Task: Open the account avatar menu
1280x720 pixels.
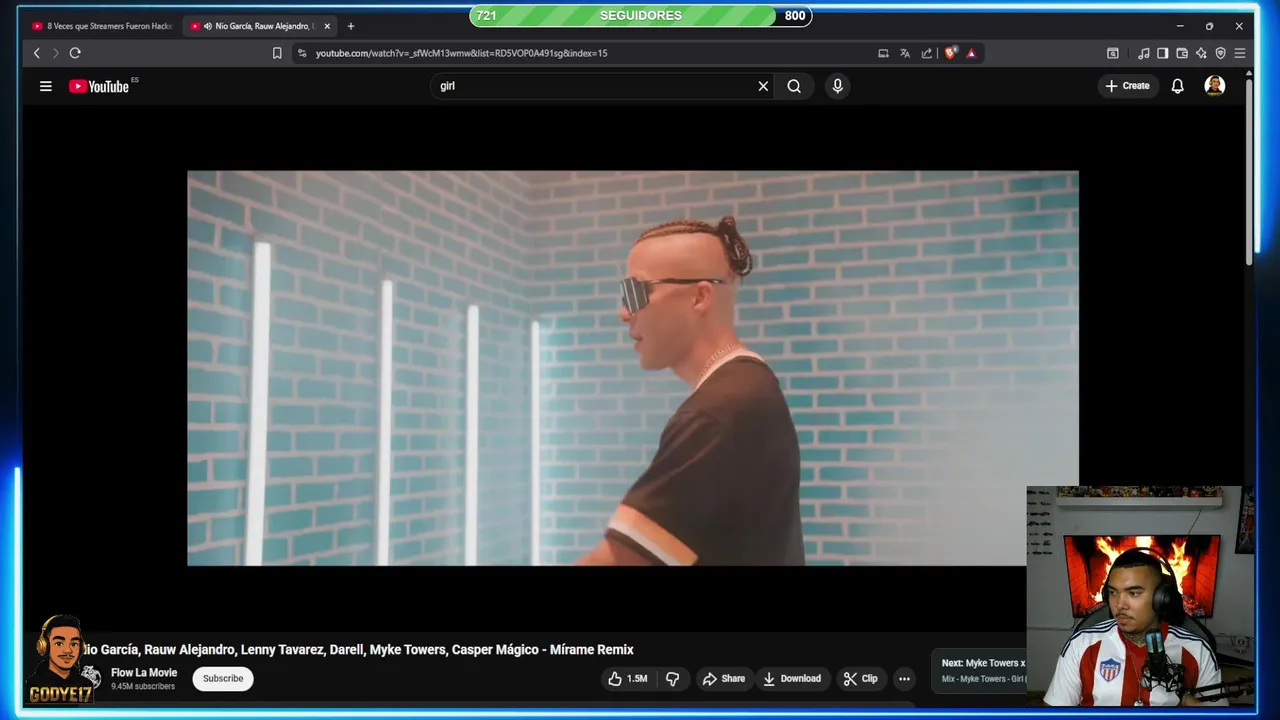Action: [1214, 86]
